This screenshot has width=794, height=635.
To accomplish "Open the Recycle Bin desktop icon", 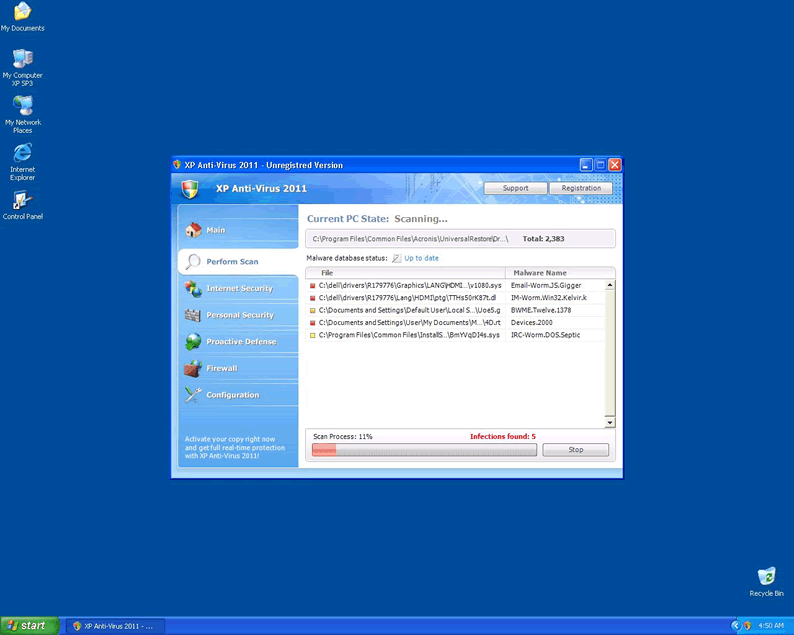I will [766, 577].
